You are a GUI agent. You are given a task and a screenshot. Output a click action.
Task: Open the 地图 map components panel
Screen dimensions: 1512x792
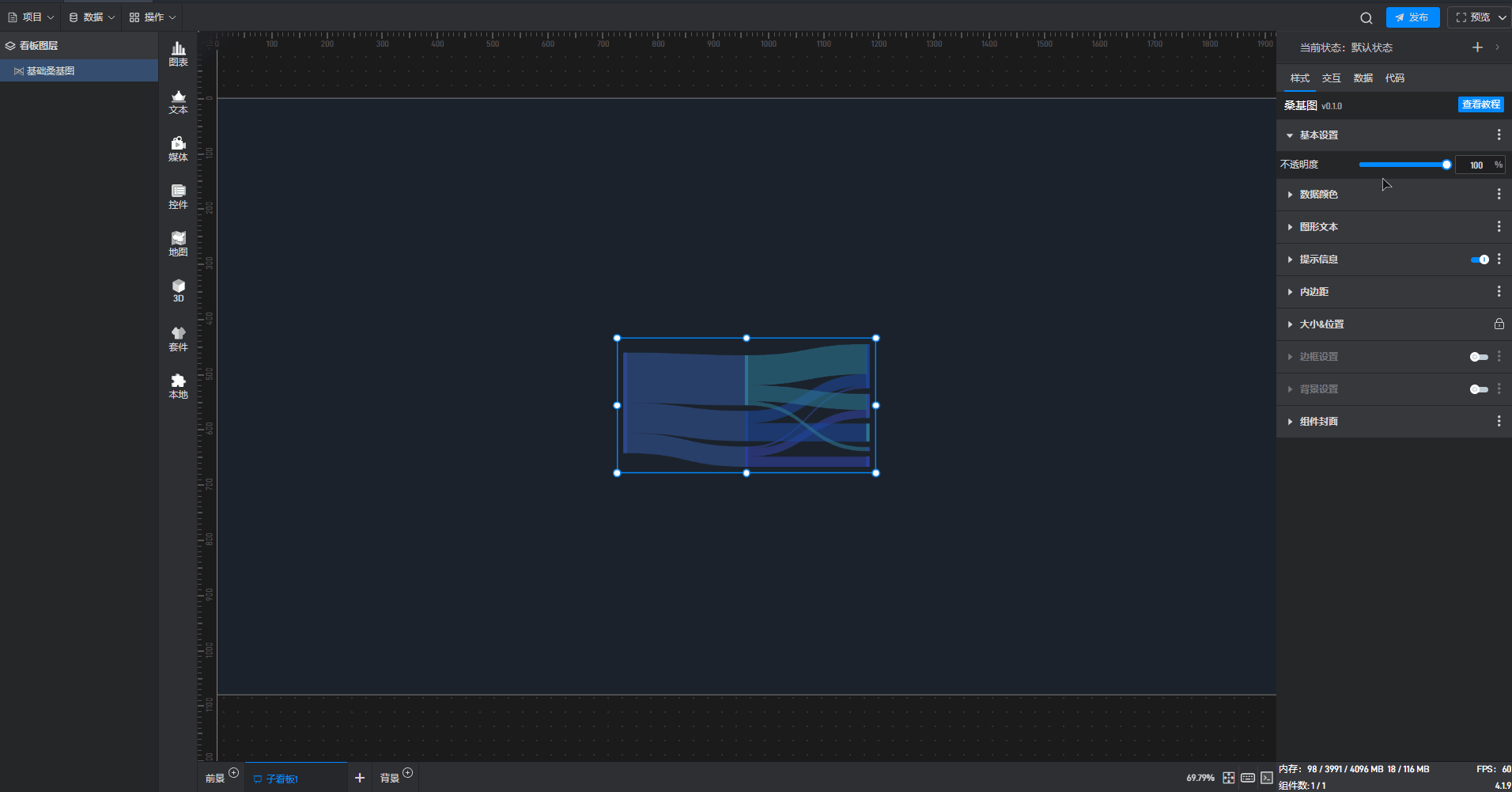click(179, 244)
